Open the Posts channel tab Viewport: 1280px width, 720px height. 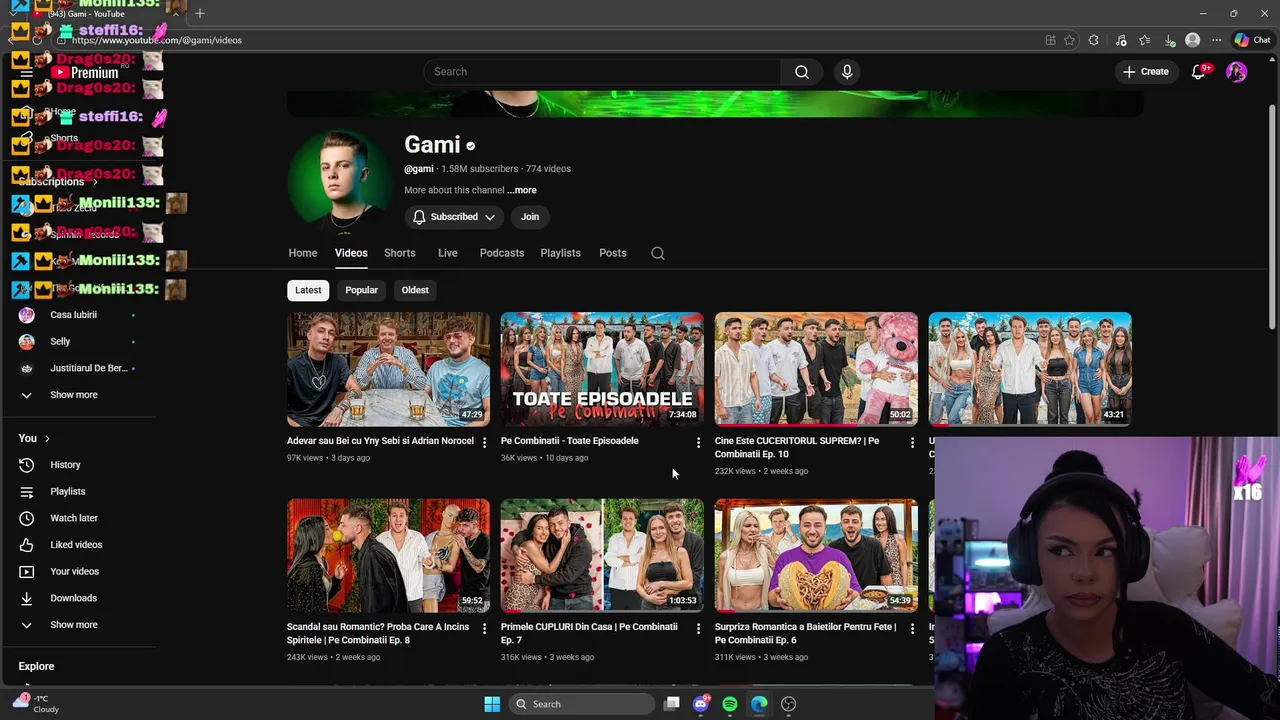pyautogui.click(x=613, y=253)
